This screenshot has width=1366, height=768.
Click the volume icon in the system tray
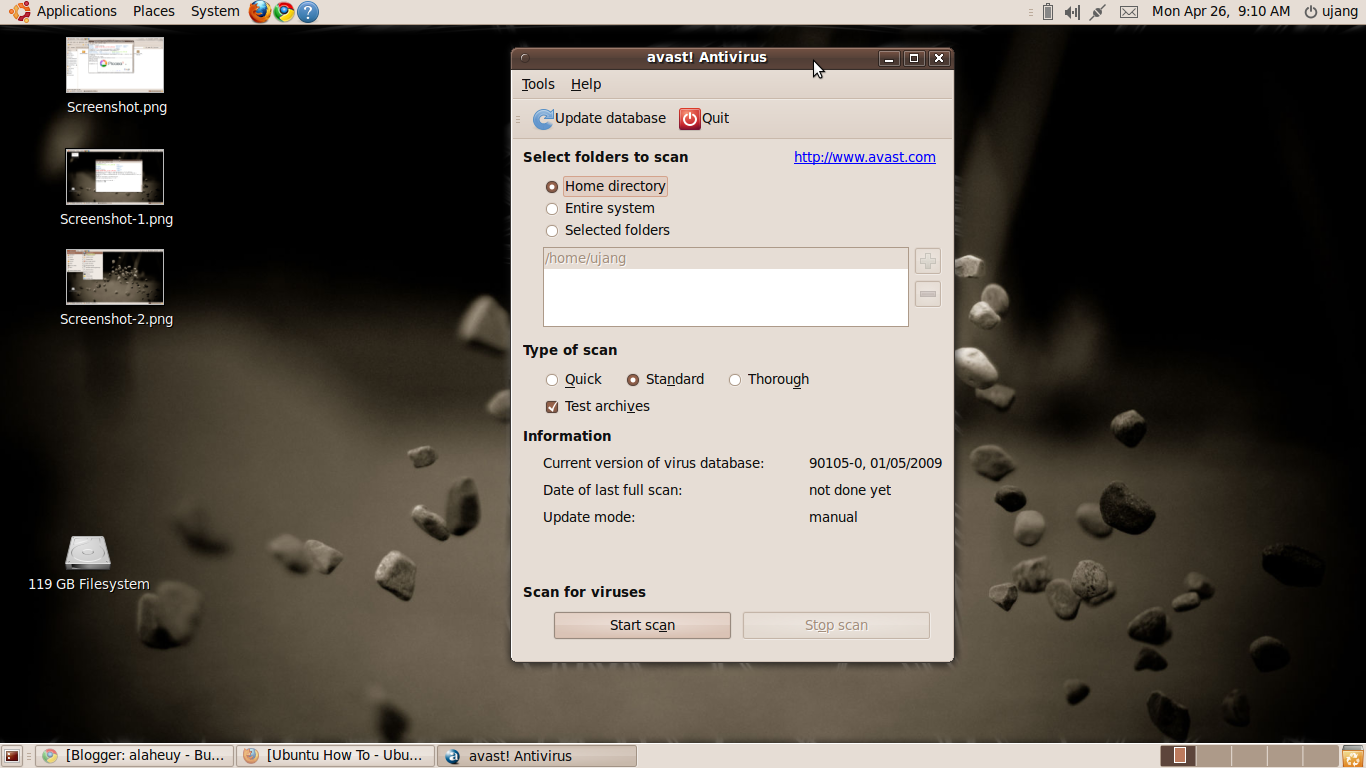(1072, 12)
